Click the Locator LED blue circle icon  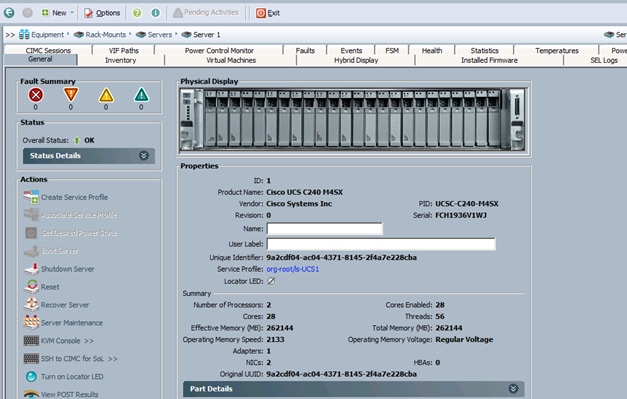click(31, 376)
